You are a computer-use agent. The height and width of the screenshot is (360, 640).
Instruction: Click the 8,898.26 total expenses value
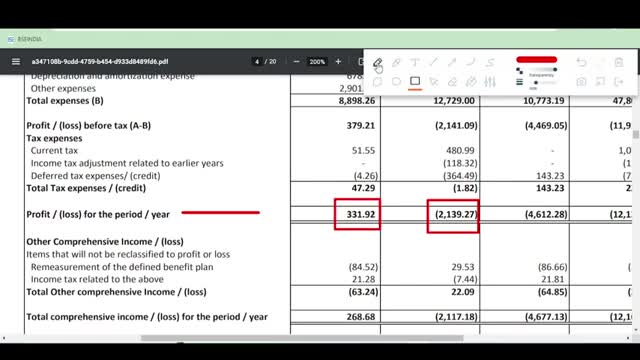click(357, 100)
